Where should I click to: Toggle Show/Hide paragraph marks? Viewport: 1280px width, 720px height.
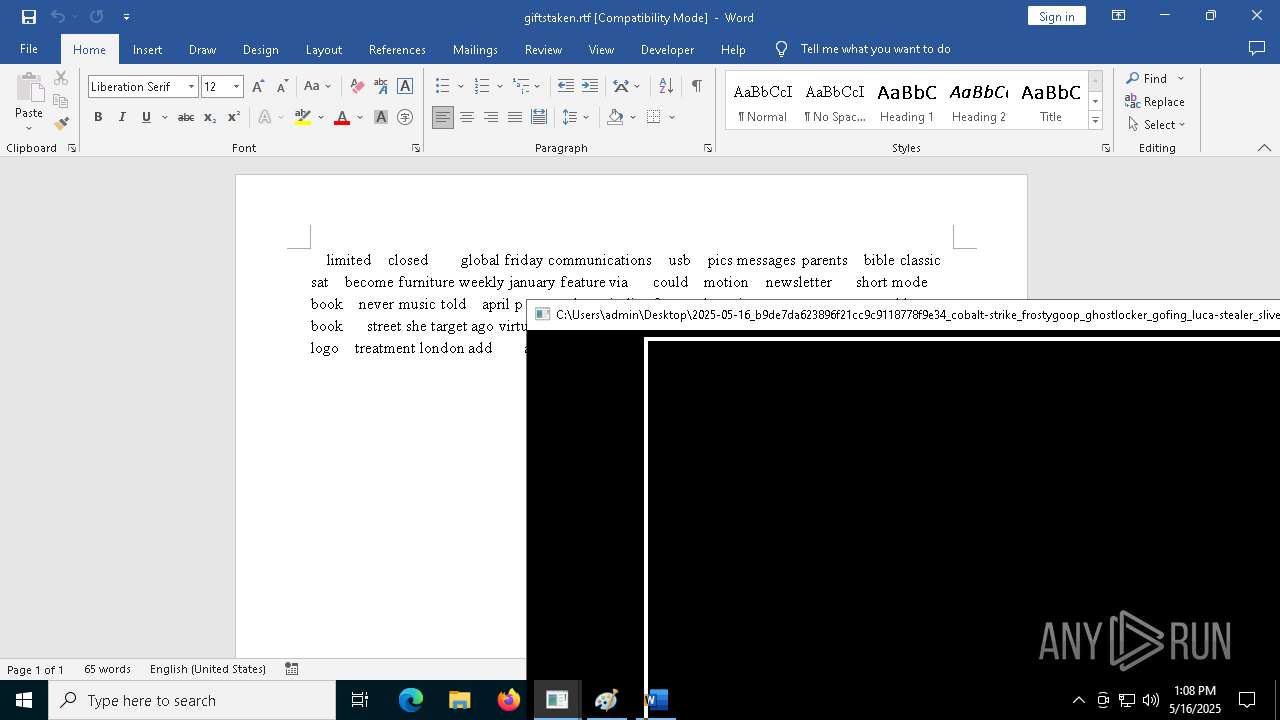[696, 86]
